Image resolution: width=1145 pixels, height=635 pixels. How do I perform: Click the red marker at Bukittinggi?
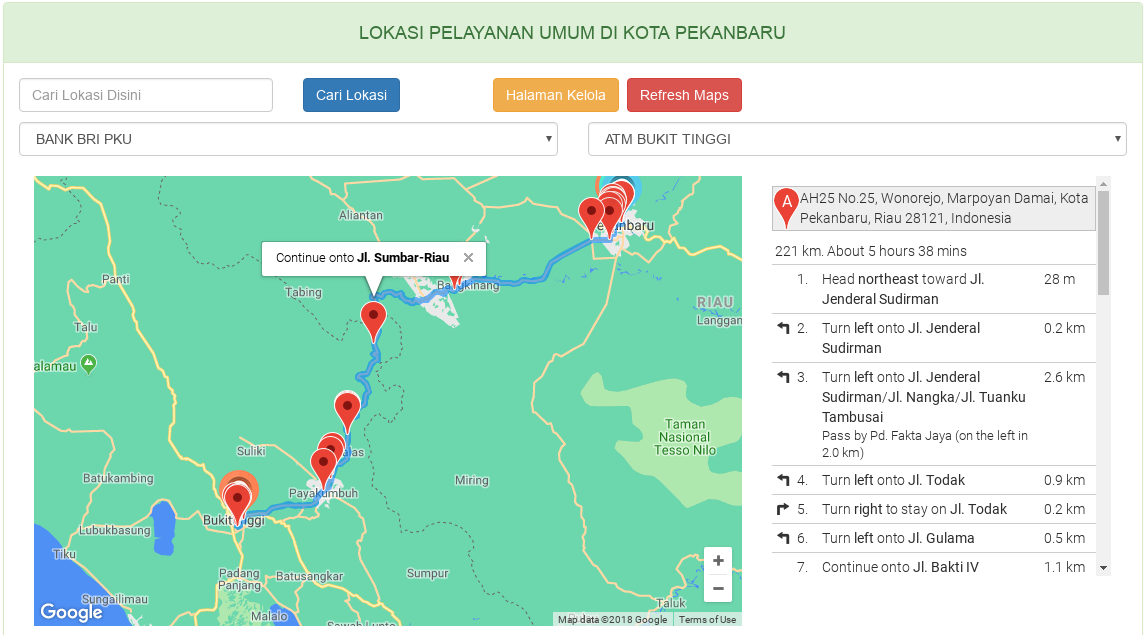coord(237,501)
